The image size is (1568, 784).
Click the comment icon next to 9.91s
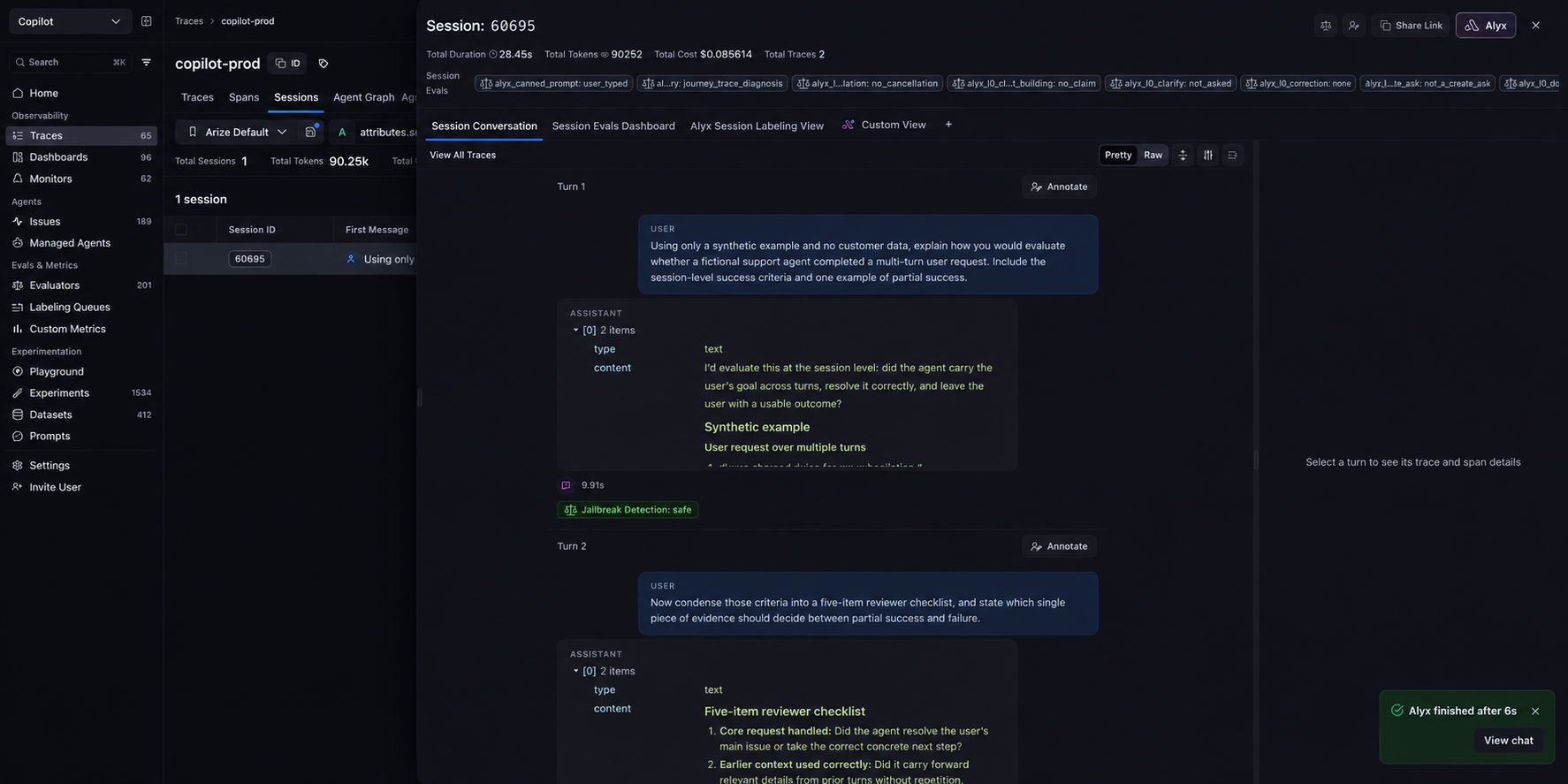point(566,485)
